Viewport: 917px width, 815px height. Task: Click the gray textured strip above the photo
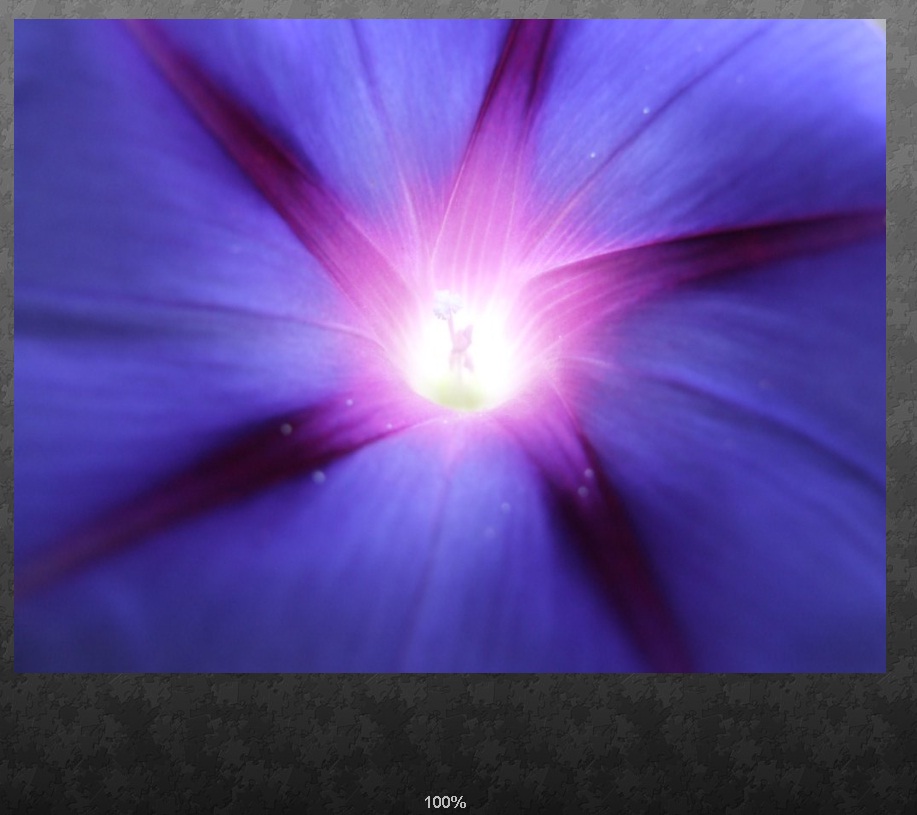click(x=450, y=9)
